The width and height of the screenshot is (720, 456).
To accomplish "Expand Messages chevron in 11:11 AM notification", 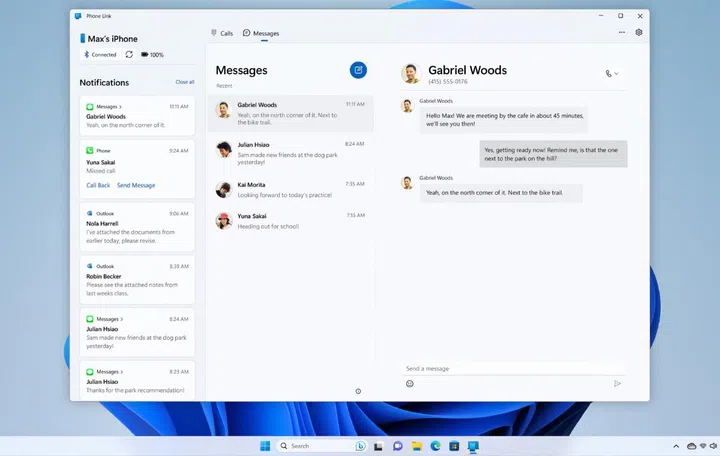I will tap(120, 107).
